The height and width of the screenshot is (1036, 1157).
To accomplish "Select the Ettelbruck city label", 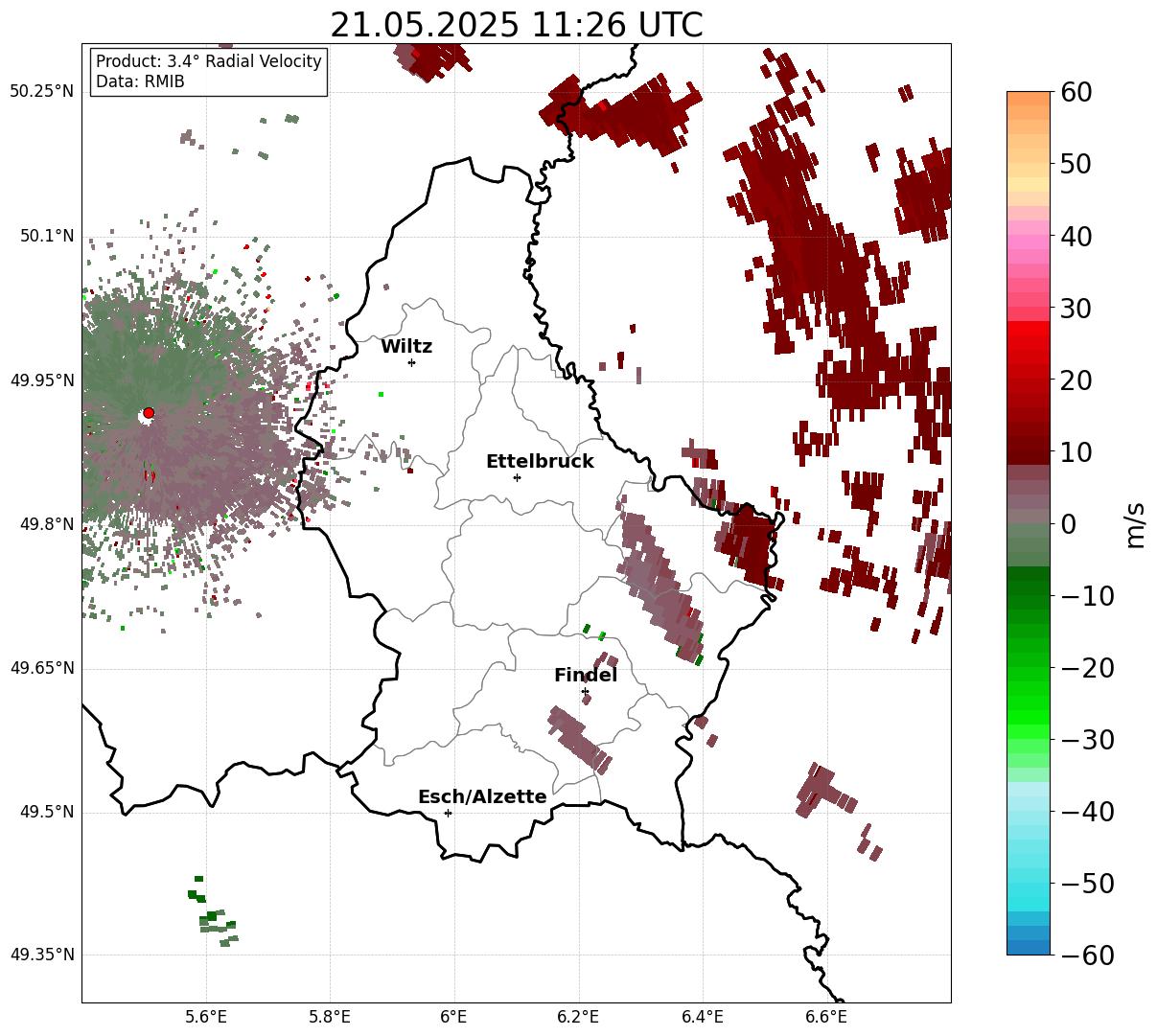I will 540,462.
